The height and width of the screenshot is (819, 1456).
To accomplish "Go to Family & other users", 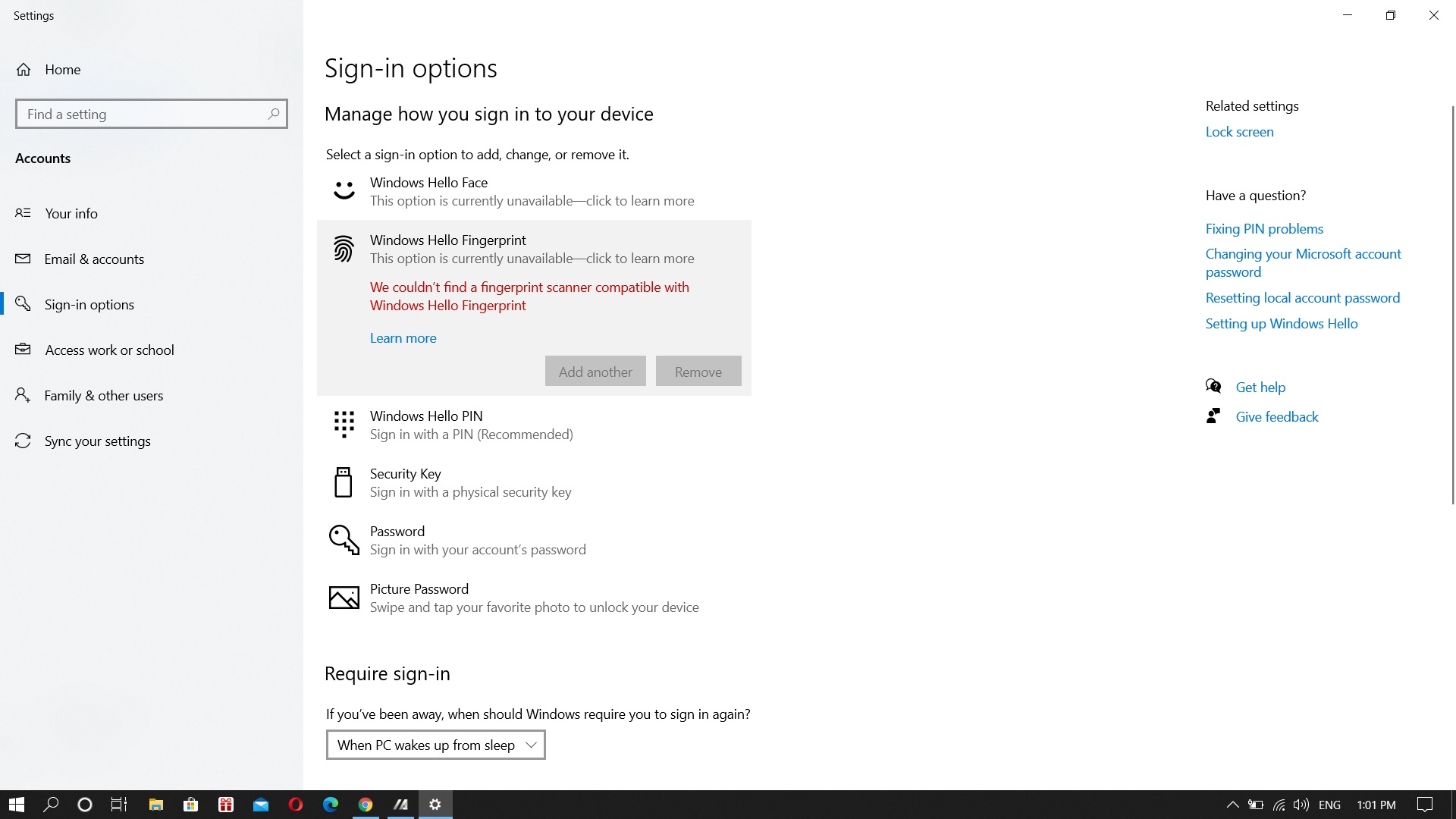I will point(103,395).
